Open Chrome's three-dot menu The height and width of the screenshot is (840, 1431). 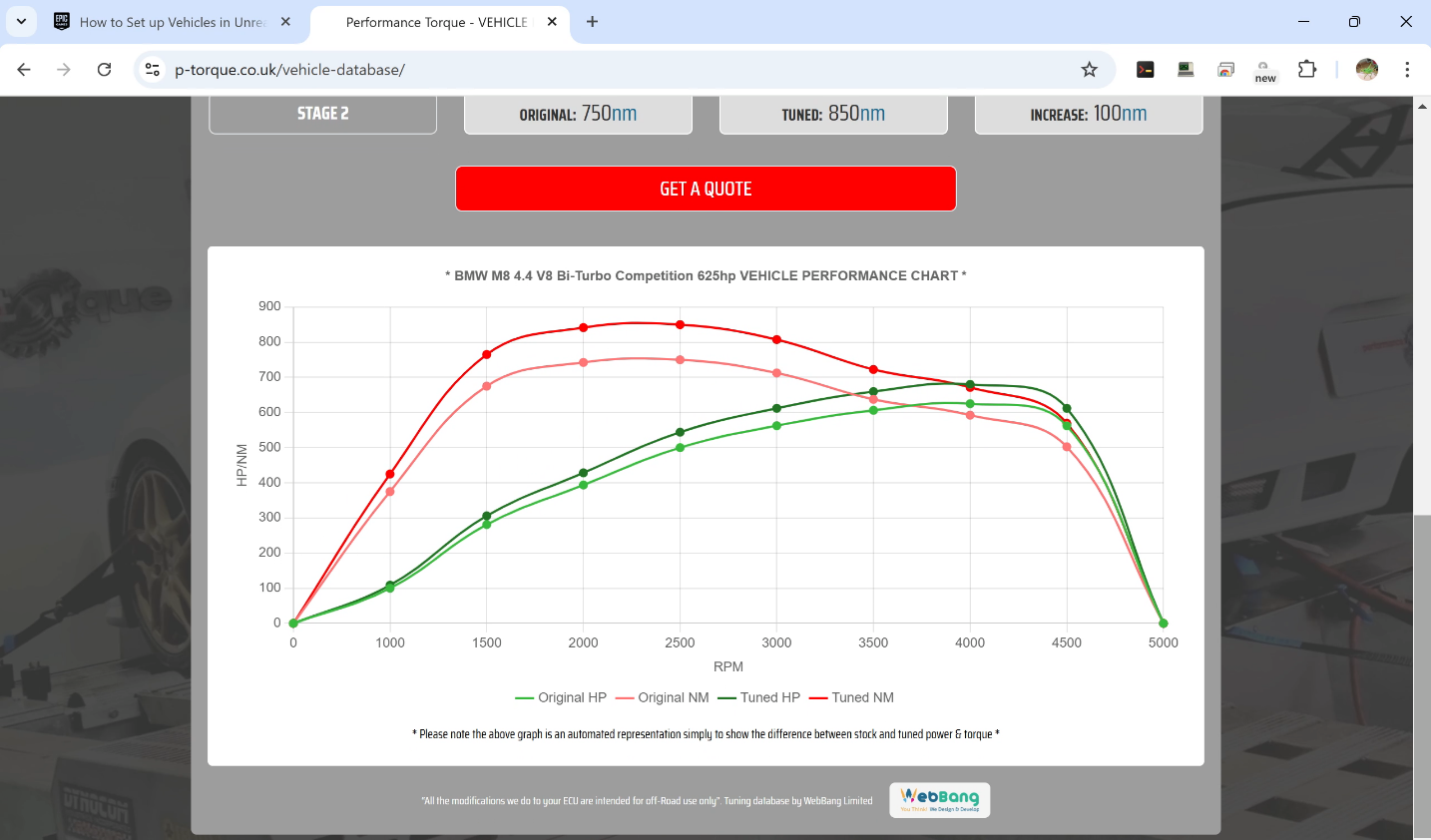point(1407,70)
